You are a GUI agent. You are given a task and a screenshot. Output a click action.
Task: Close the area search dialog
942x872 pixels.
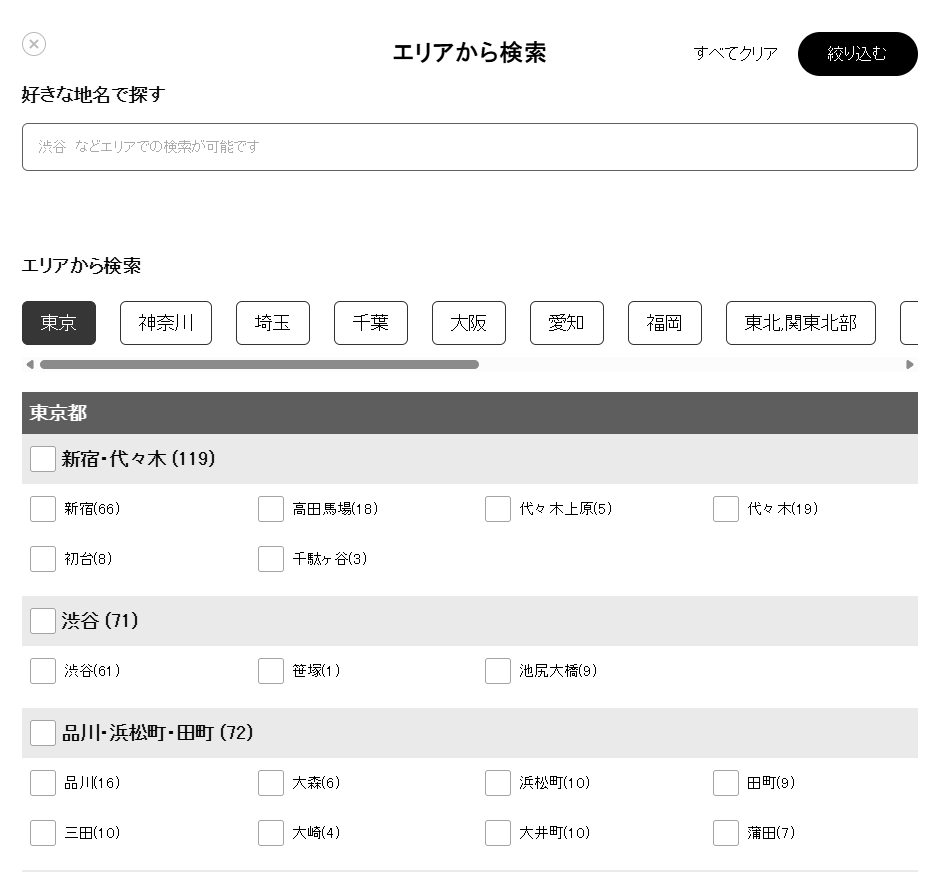point(34,44)
